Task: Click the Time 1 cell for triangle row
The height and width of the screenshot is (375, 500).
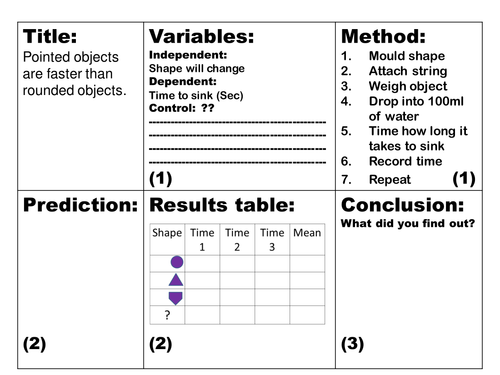Action: [202, 280]
